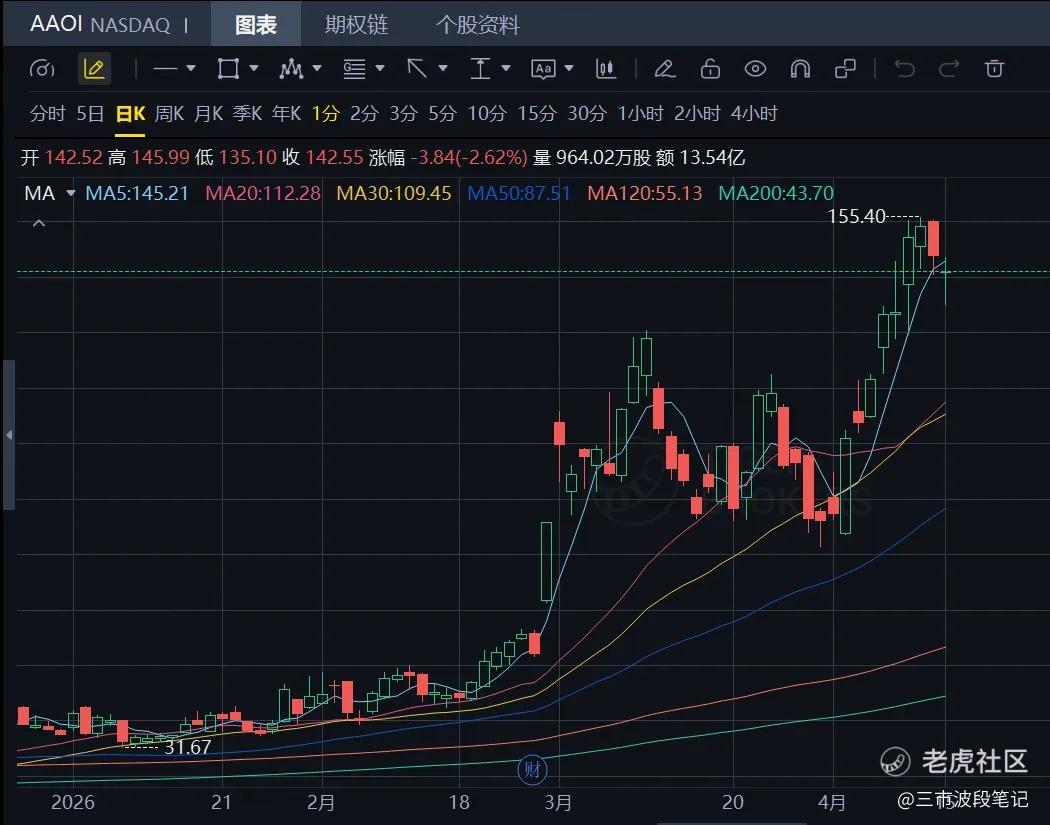
Task: Click the redo arrow icon
Action: [949, 68]
